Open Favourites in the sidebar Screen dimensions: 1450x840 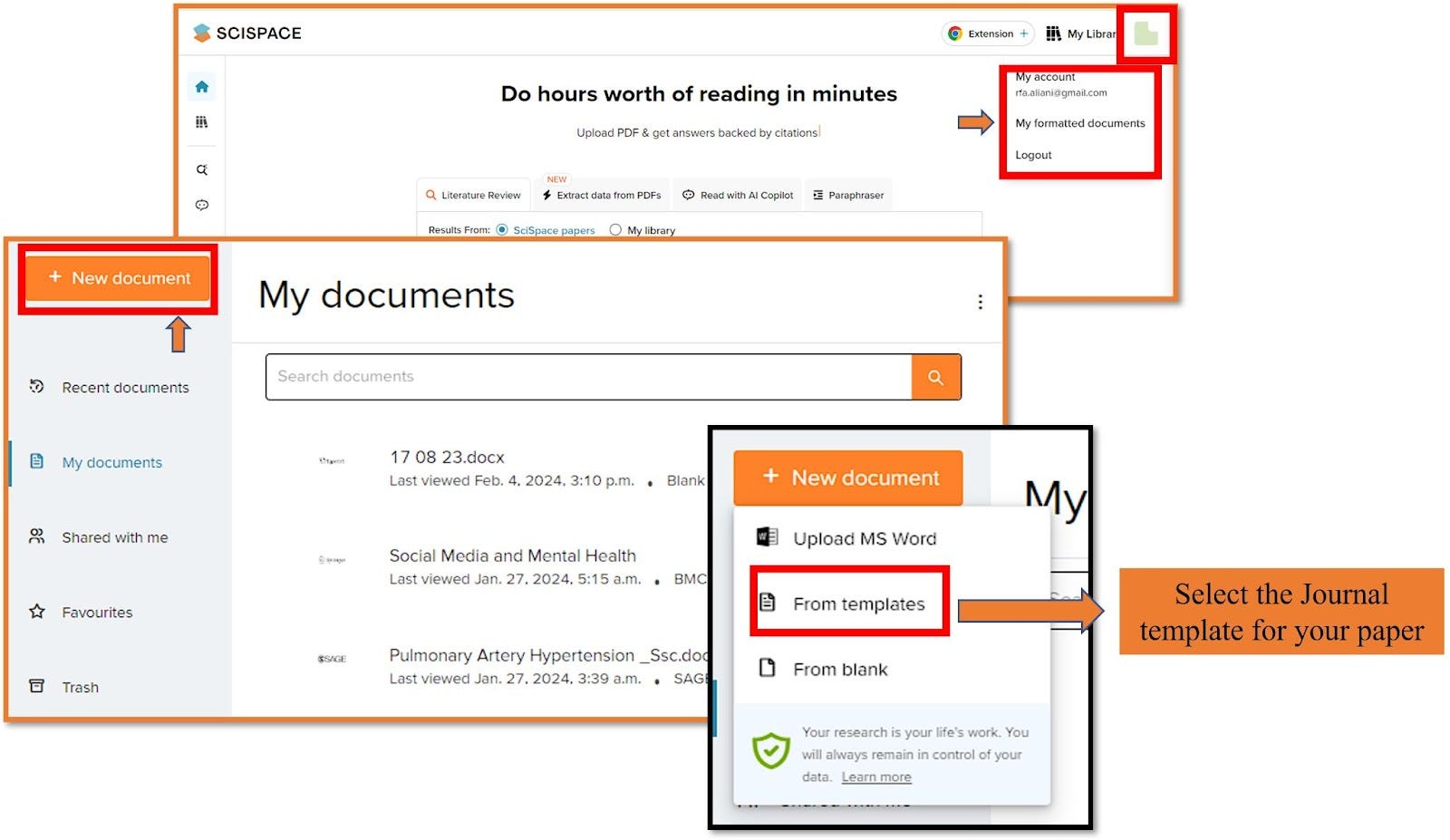pyautogui.click(x=97, y=613)
